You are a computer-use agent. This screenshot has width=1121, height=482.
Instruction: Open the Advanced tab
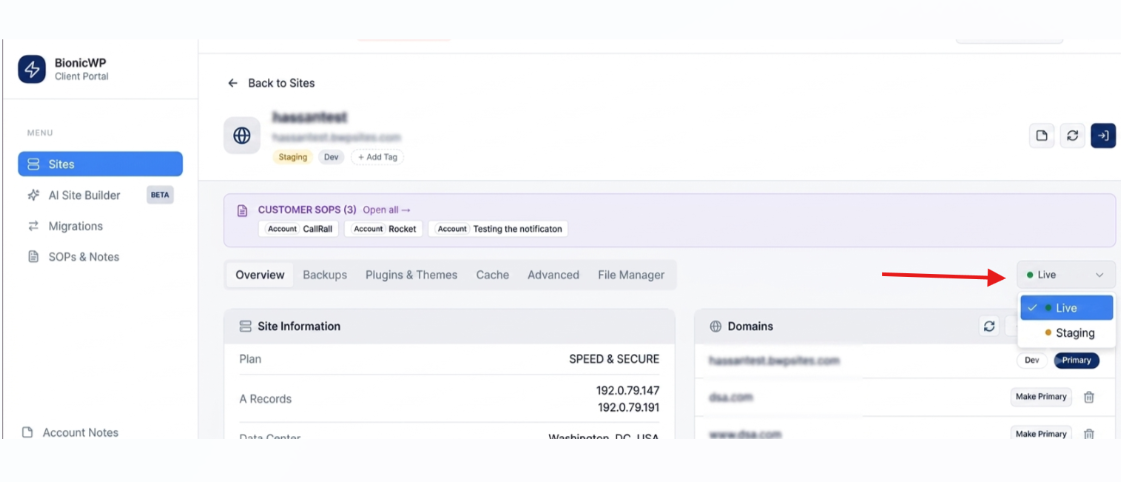553,275
